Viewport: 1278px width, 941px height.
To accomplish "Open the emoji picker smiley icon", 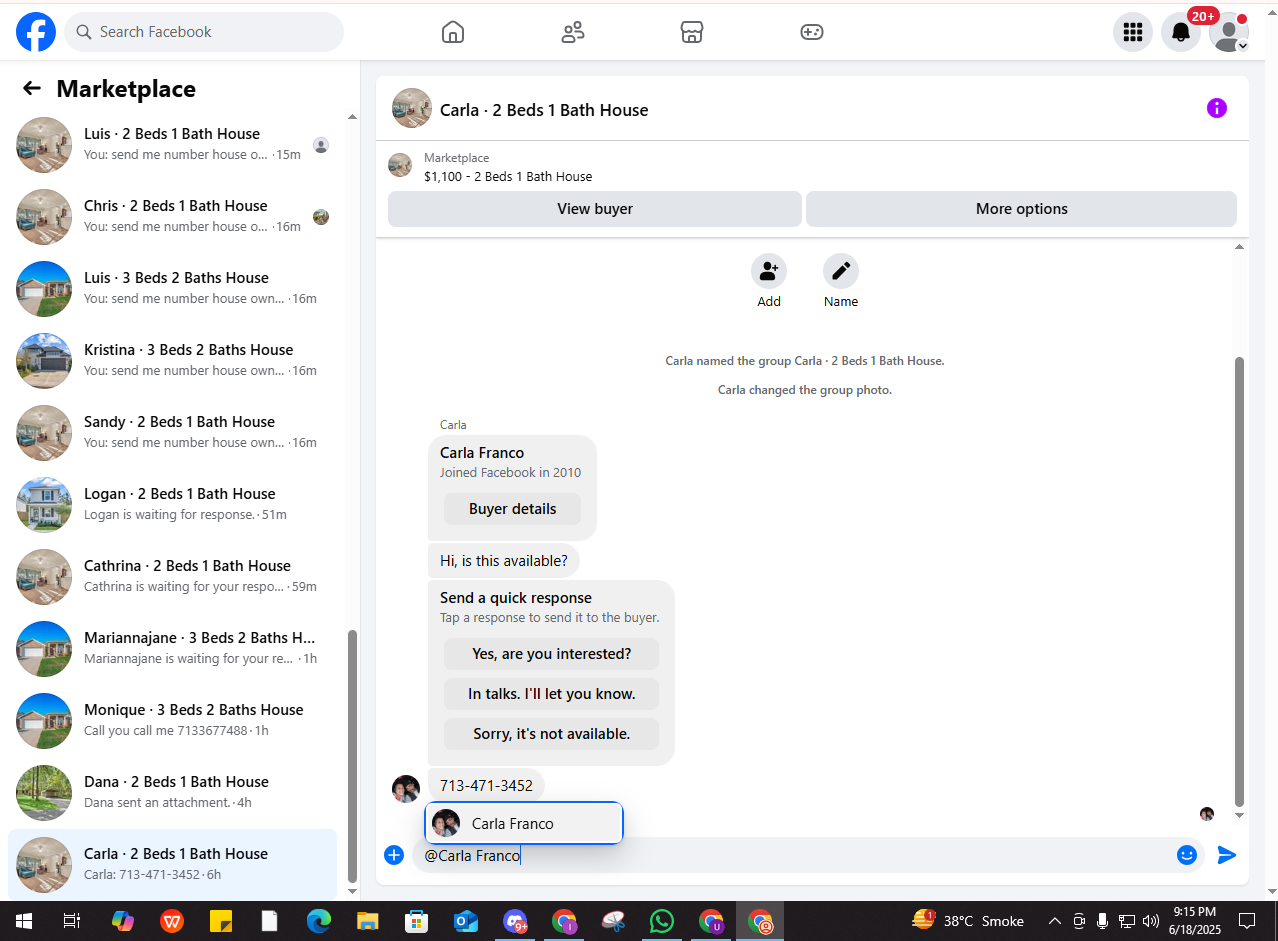I will (1187, 855).
